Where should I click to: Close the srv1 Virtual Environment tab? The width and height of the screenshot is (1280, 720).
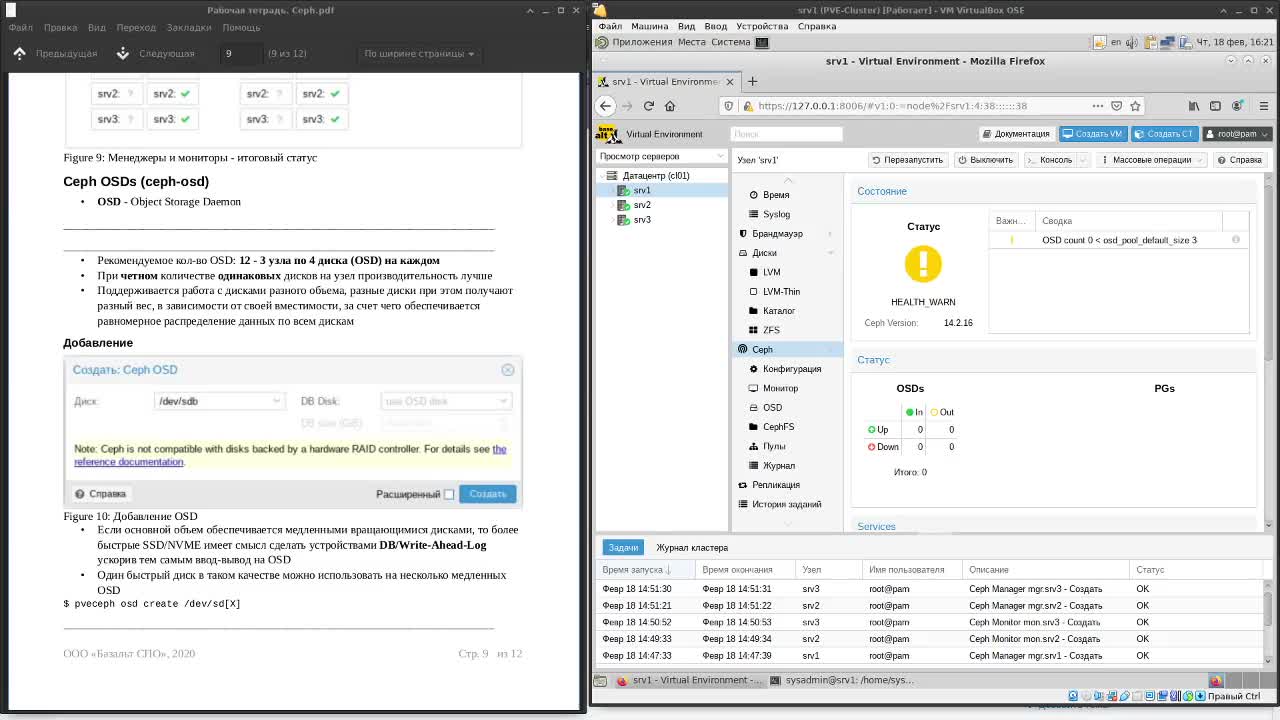pos(730,81)
